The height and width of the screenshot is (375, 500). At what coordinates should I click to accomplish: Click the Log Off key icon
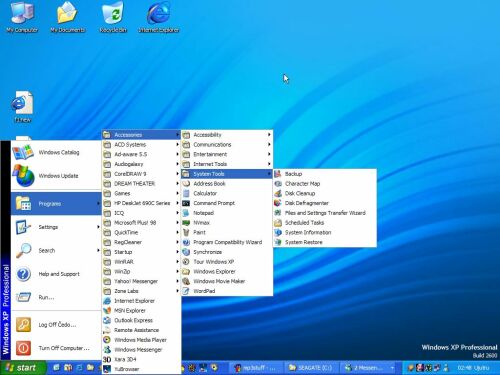coord(23,324)
